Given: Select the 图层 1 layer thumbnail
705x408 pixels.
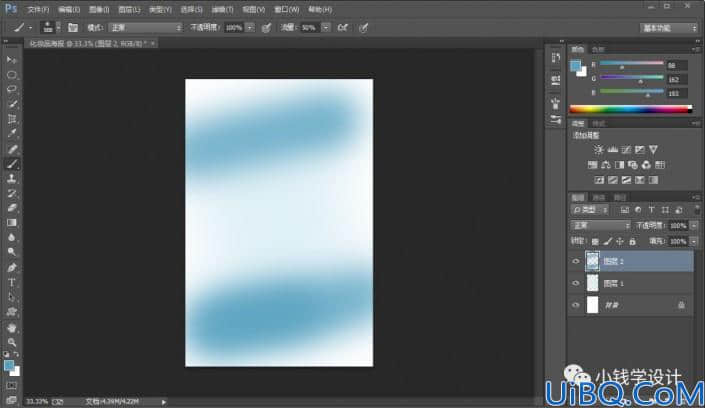Looking at the screenshot, I should point(593,283).
